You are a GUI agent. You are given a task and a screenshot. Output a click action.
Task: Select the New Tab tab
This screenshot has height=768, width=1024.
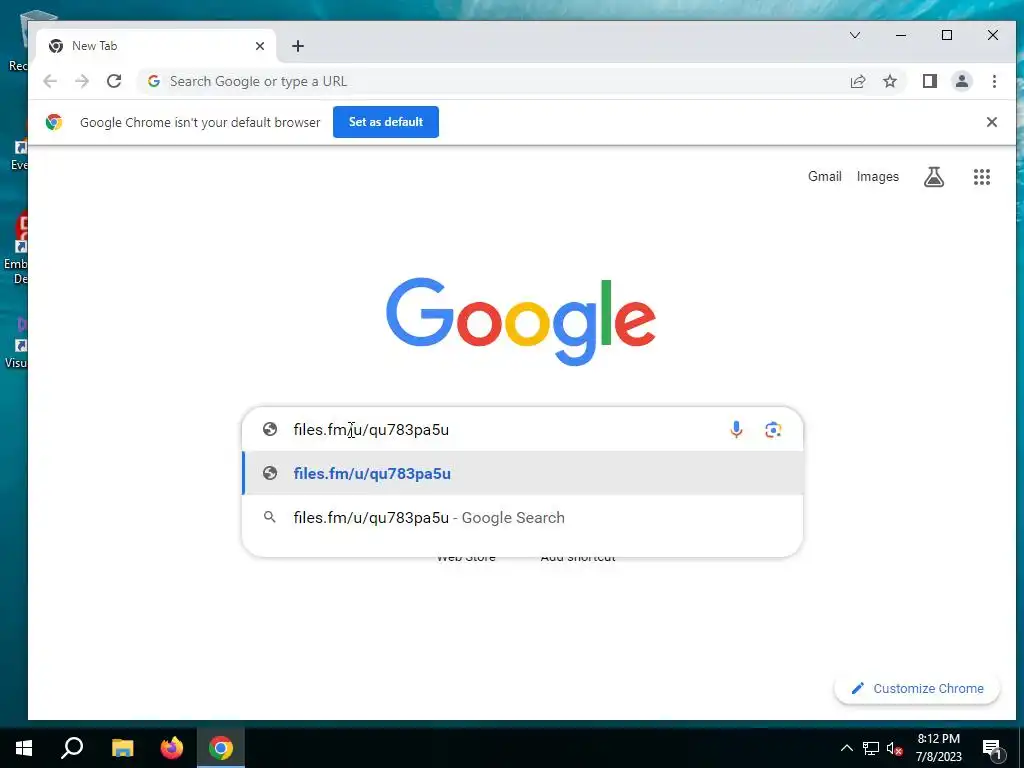pos(156,46)
